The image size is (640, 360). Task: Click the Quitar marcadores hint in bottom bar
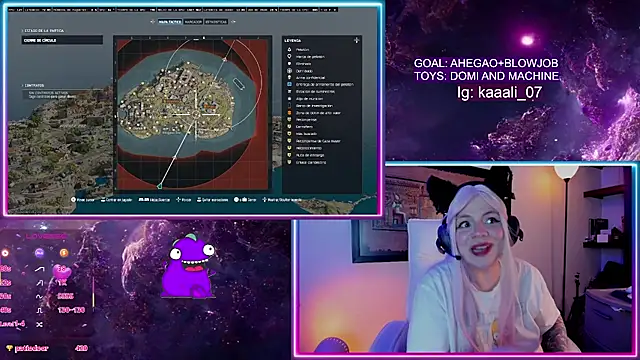(x=212, y=200)
